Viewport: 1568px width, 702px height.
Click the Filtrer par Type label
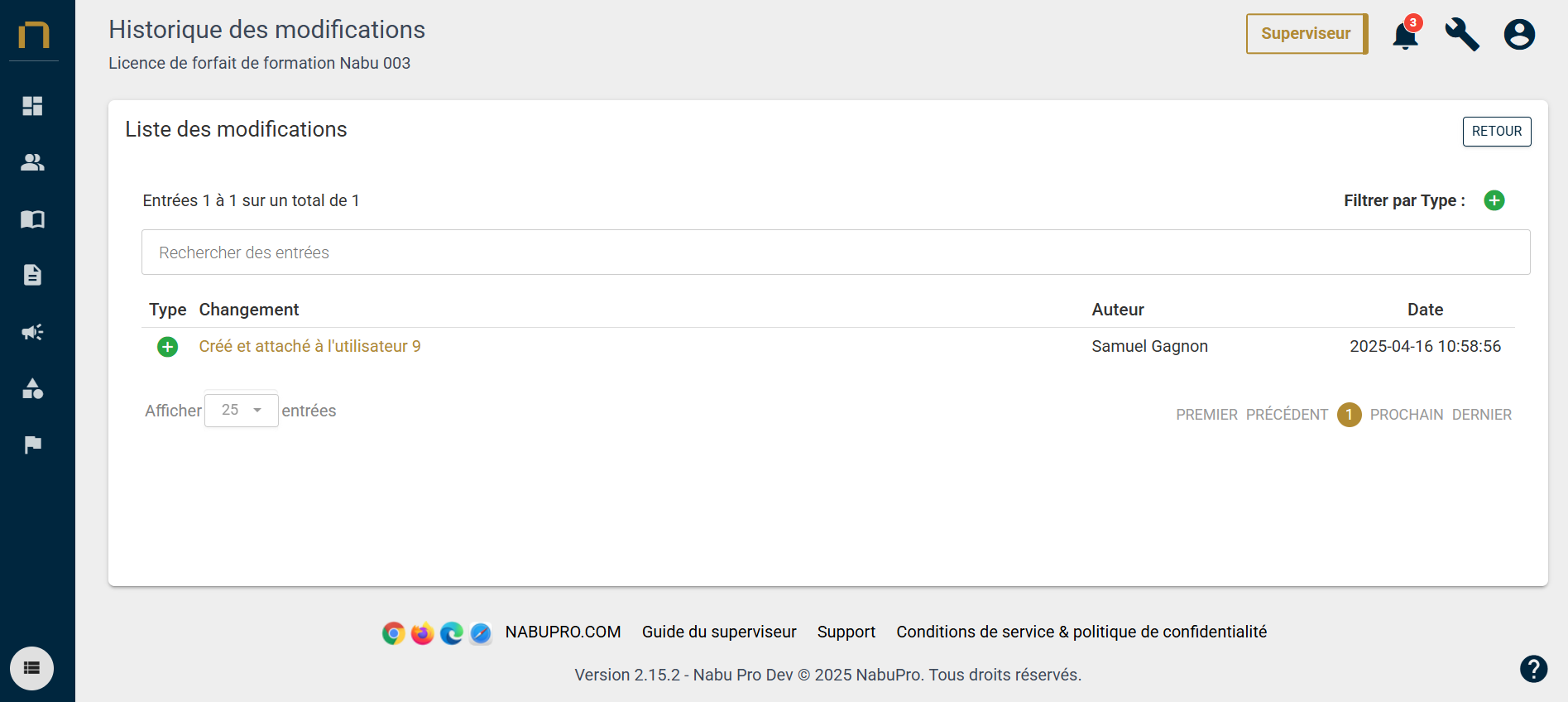(x=1404, y=200)
